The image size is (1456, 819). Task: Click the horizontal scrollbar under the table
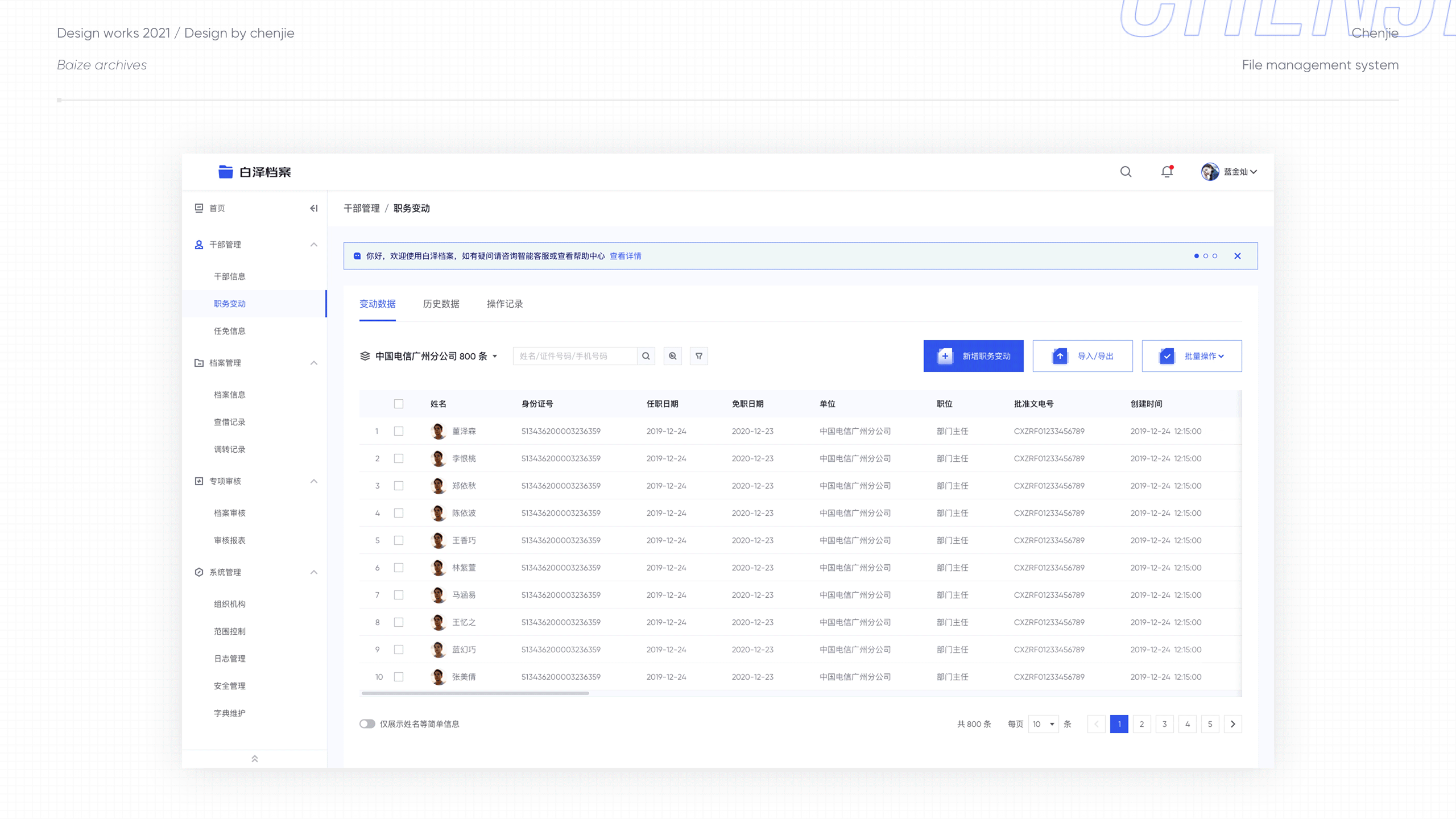pyautogui.click(x=475, y=693)
